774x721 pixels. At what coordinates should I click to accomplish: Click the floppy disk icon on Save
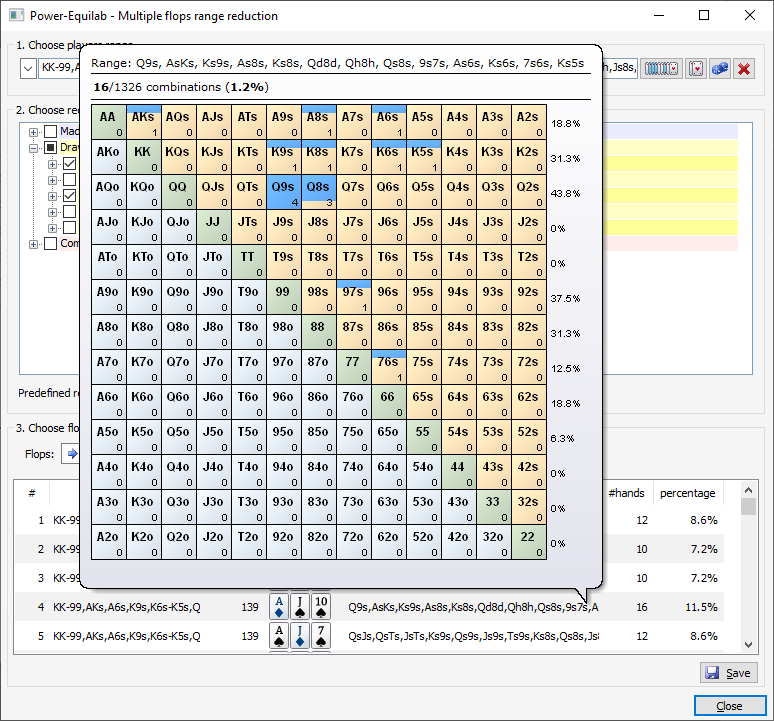(x=712, y=673)
